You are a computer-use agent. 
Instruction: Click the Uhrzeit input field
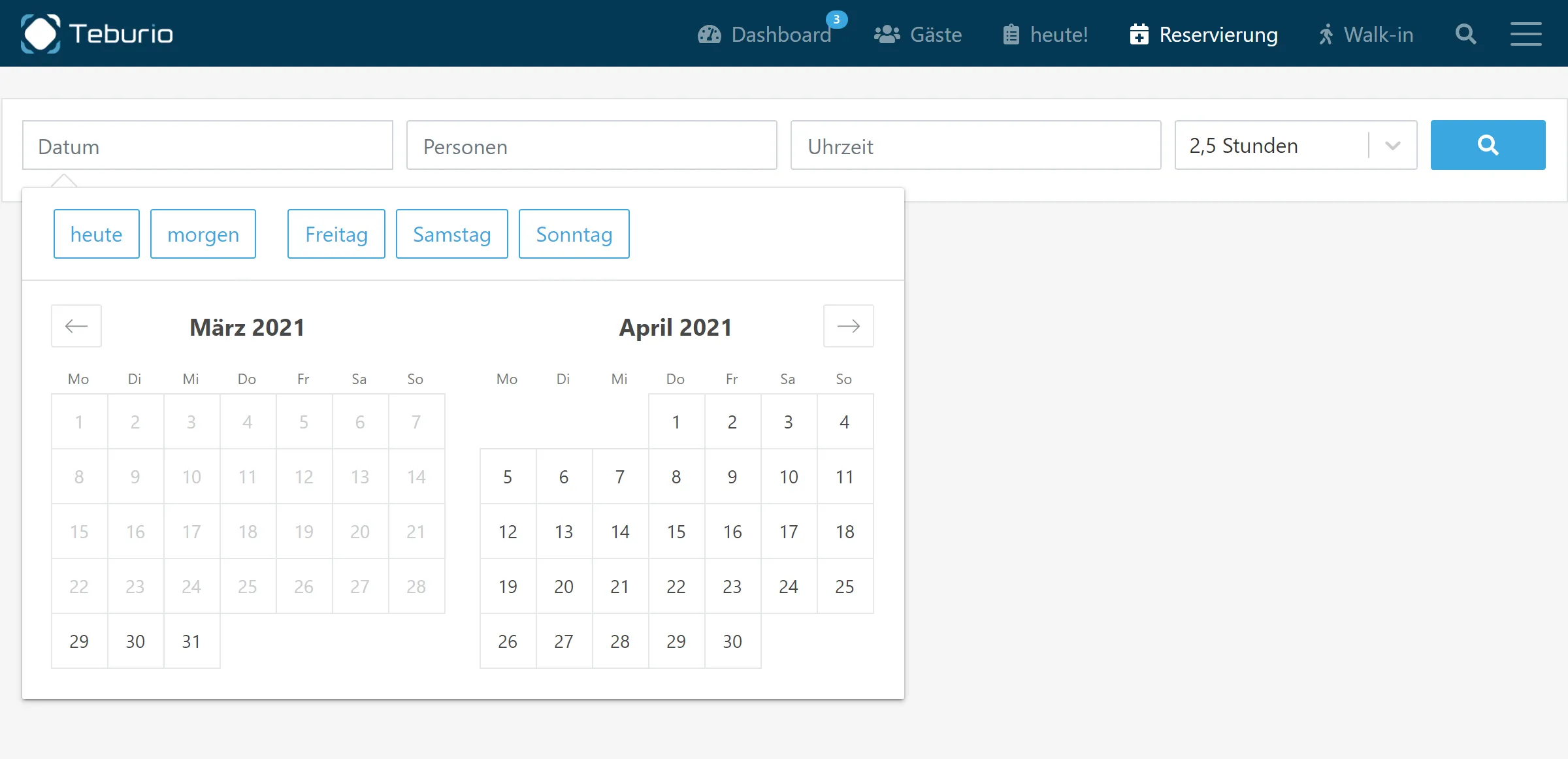[975, 145]
